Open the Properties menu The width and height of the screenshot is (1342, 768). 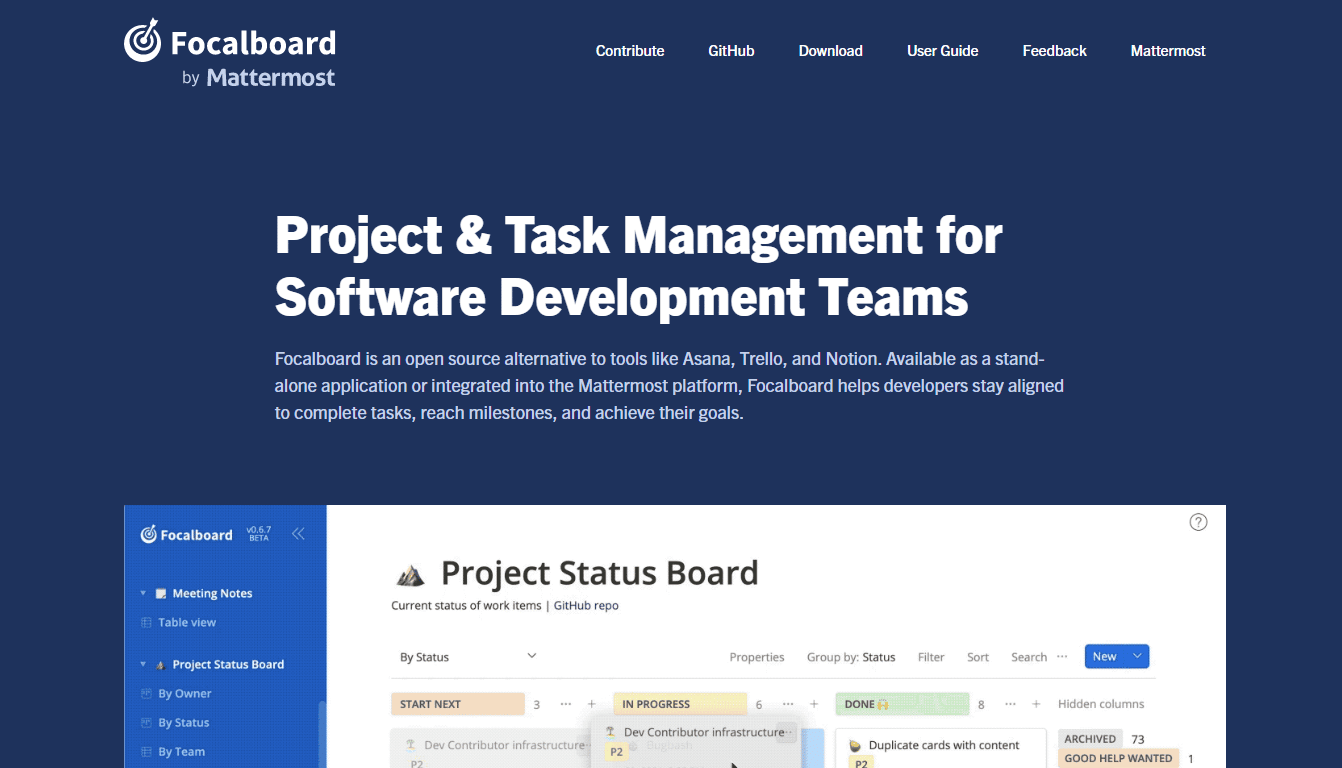click(757, 657)
